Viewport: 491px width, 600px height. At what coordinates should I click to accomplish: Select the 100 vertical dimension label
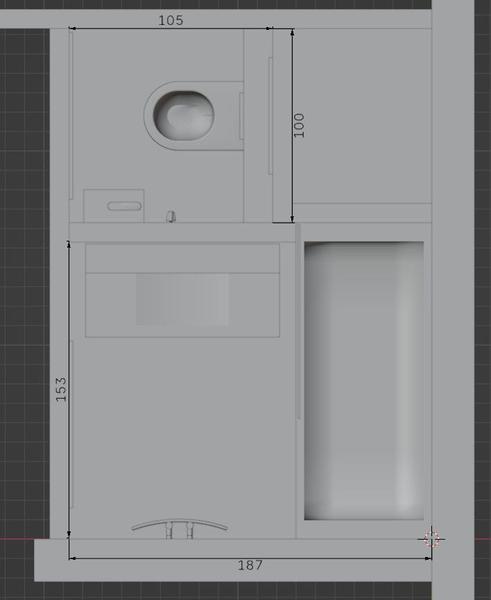(x=299, y=125)
